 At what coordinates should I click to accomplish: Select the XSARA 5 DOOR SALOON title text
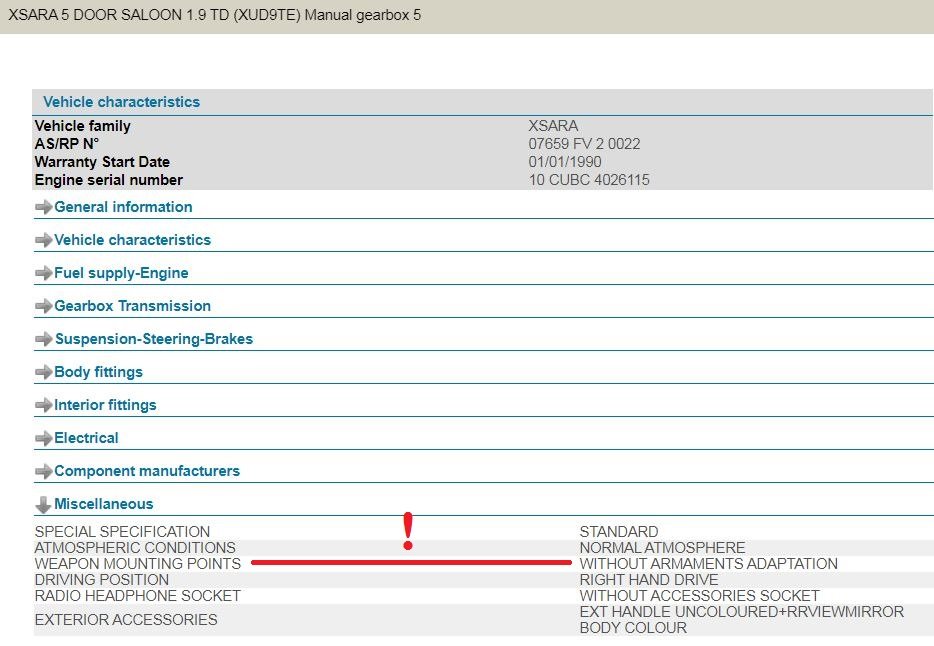pyautogui.click(x=214, y=15)
